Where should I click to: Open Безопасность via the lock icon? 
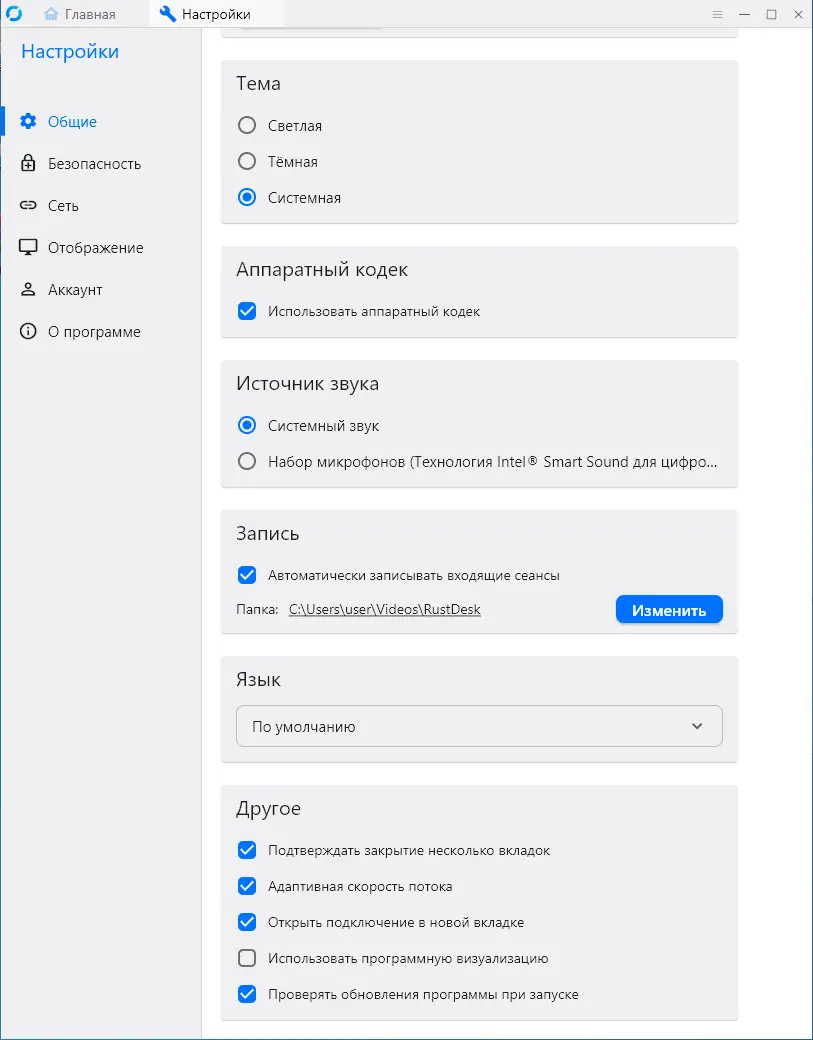point(28,164)
